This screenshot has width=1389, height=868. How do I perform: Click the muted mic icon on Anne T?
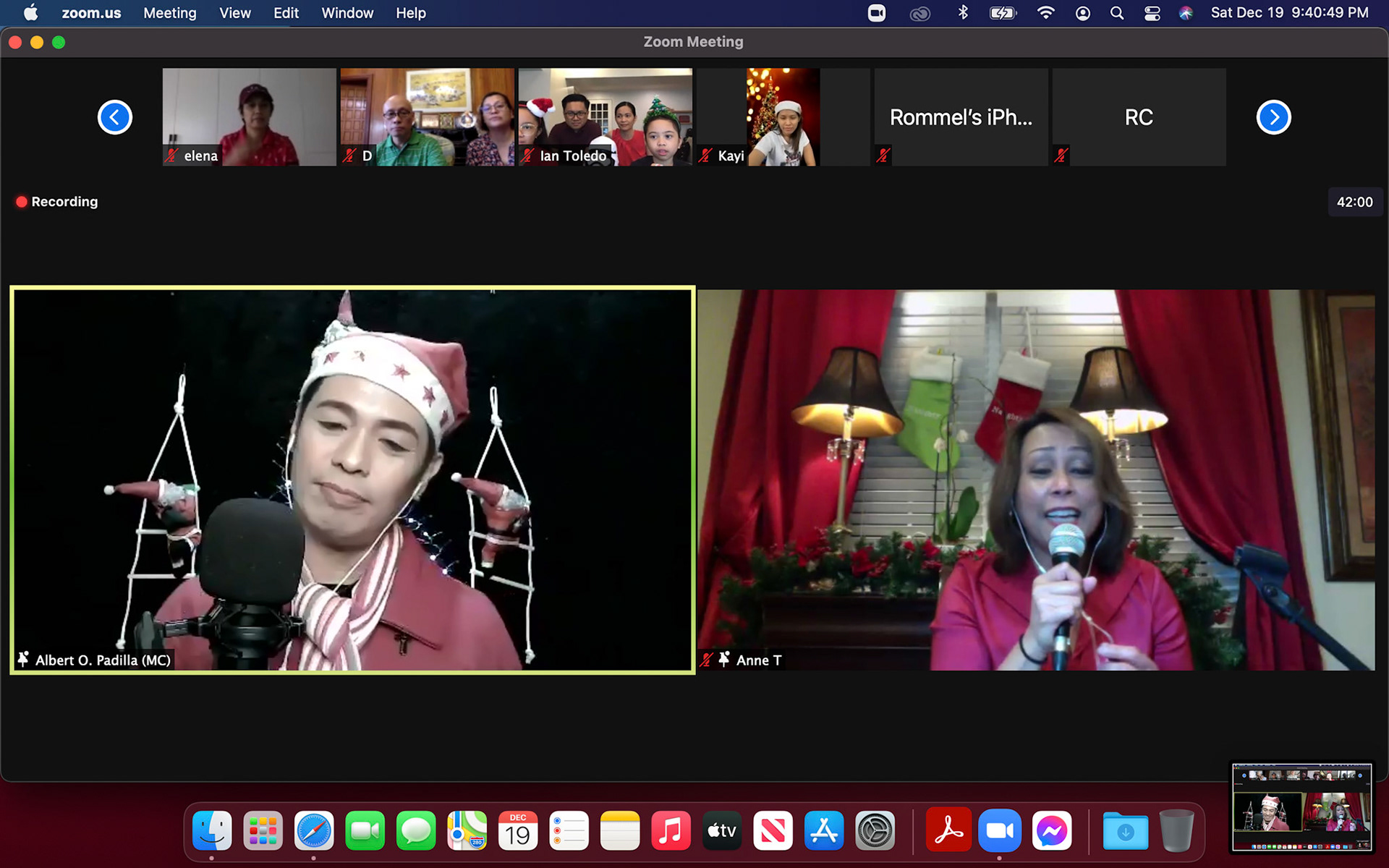point(707,660)
